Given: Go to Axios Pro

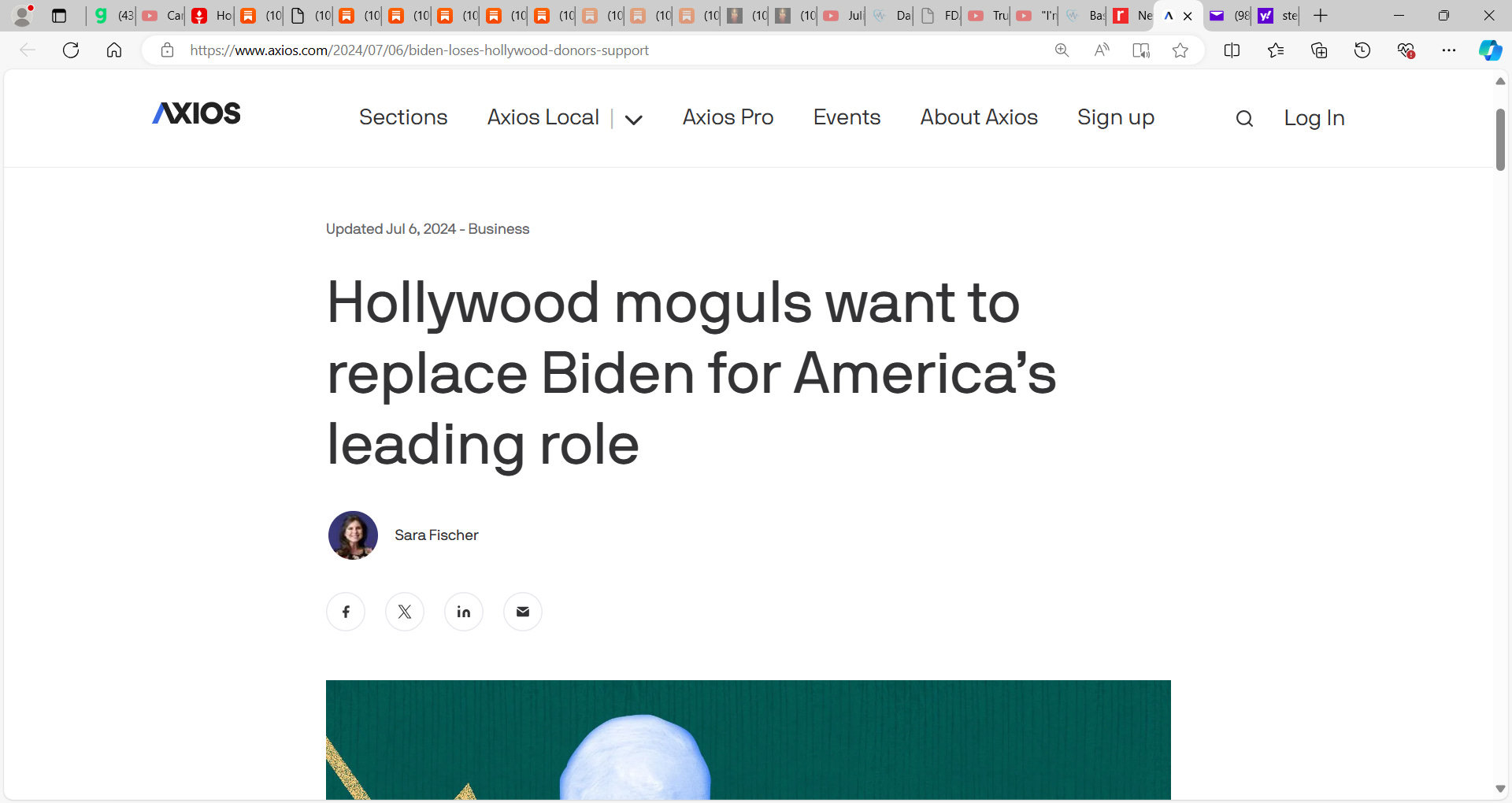Looking at the screenshot, I should [x=728, y=117].
